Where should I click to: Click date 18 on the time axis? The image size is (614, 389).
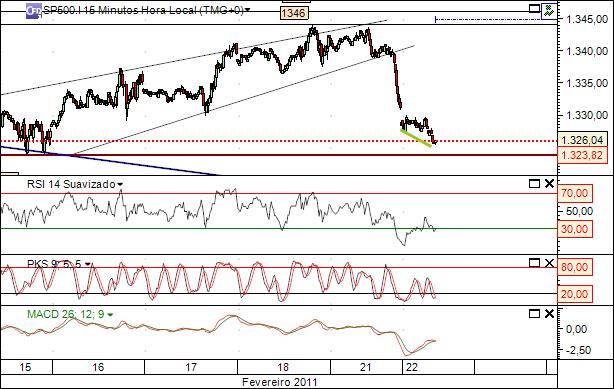coord(283,367)
